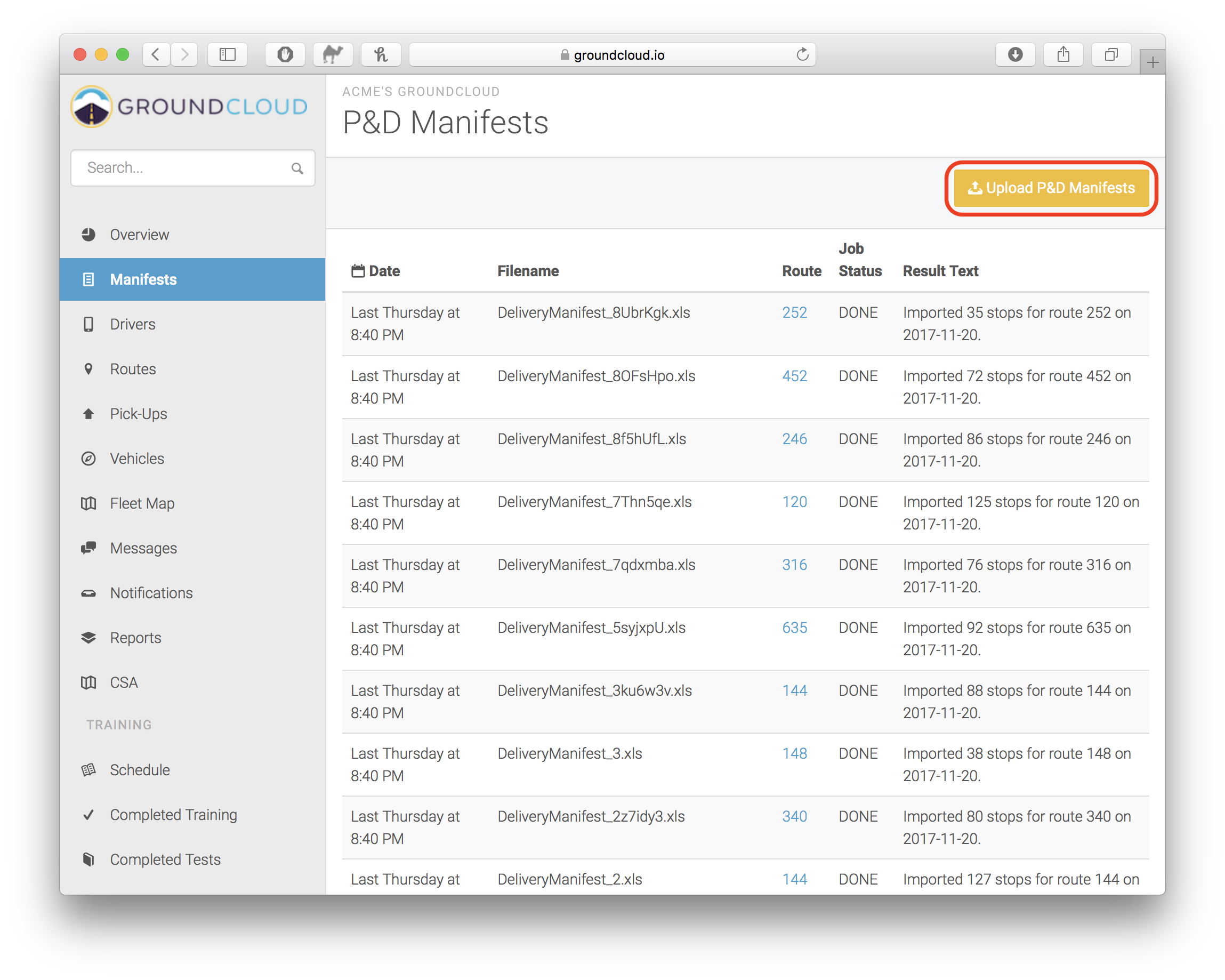This screenshot has height=980, width=1225.
Task: Click filename DeliveryManifest_8UbrKgk.xls
Action: [594, 312]
